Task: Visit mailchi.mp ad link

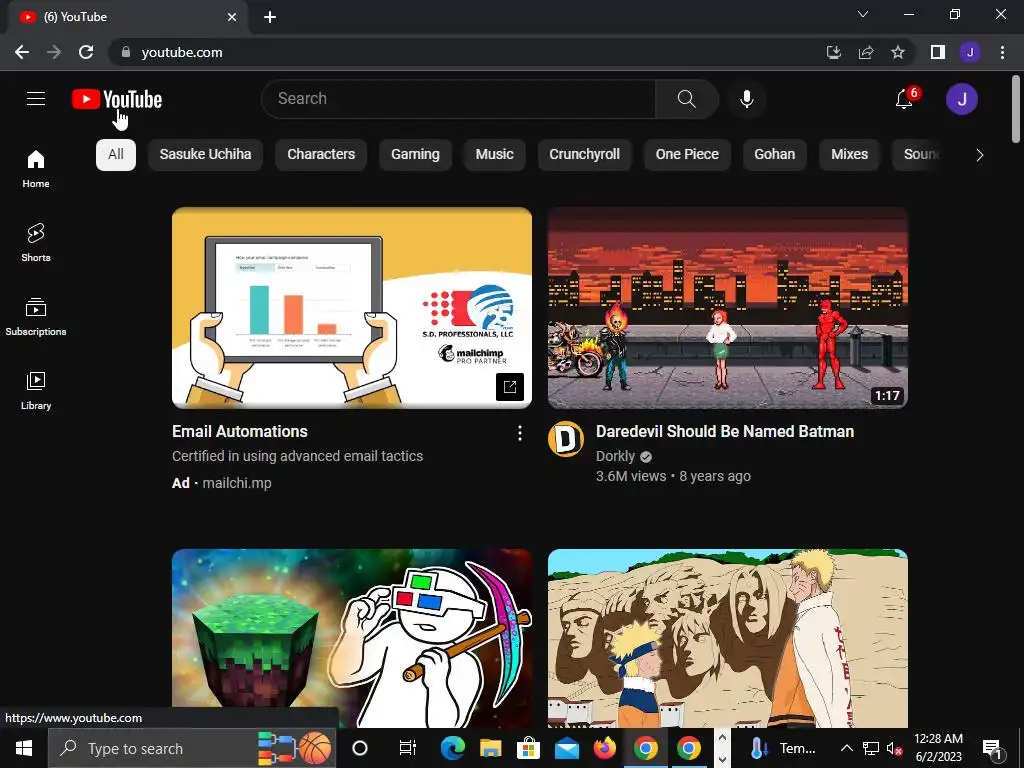Action: (237, 483)
